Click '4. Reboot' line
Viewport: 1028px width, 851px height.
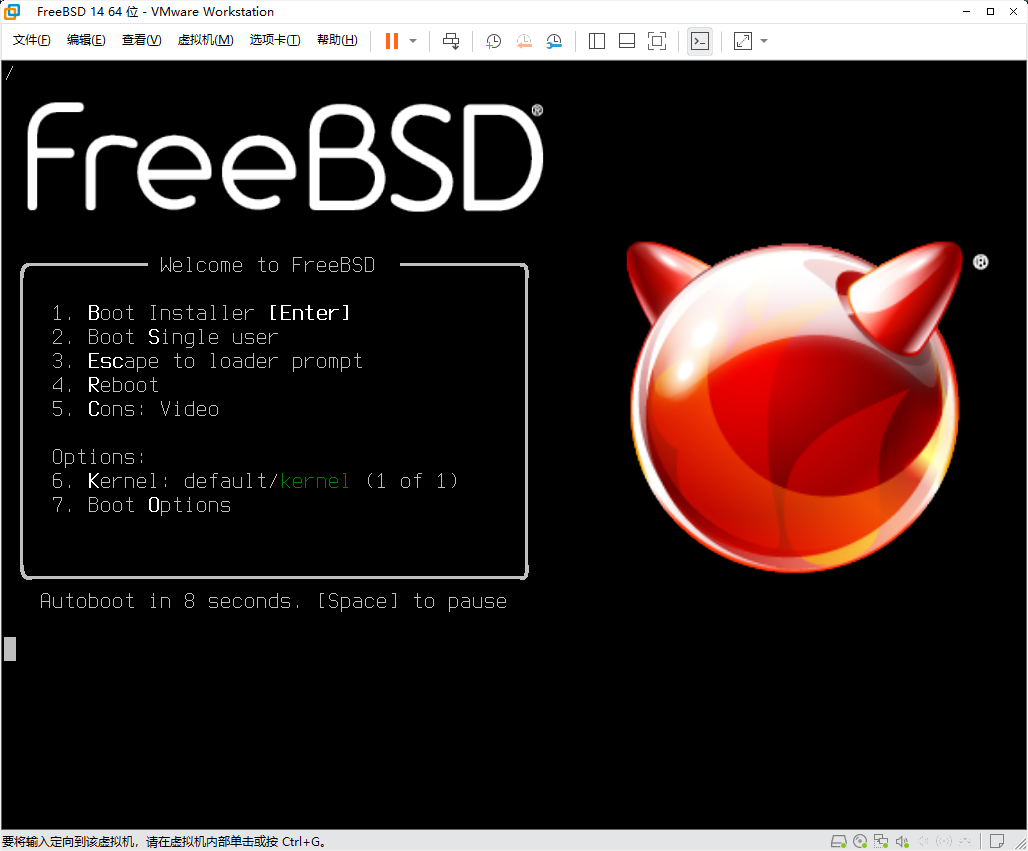point(105,385)
